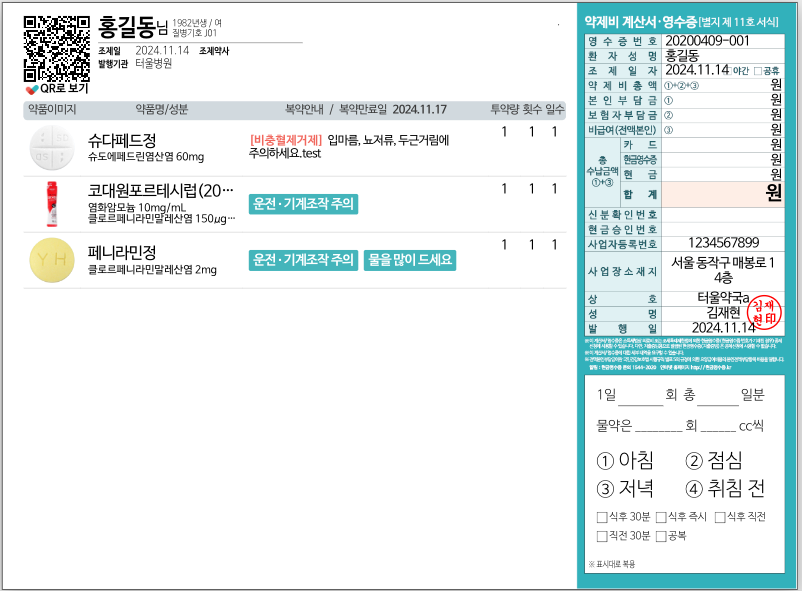Enable the 공복 checkbox

(661, 536)
